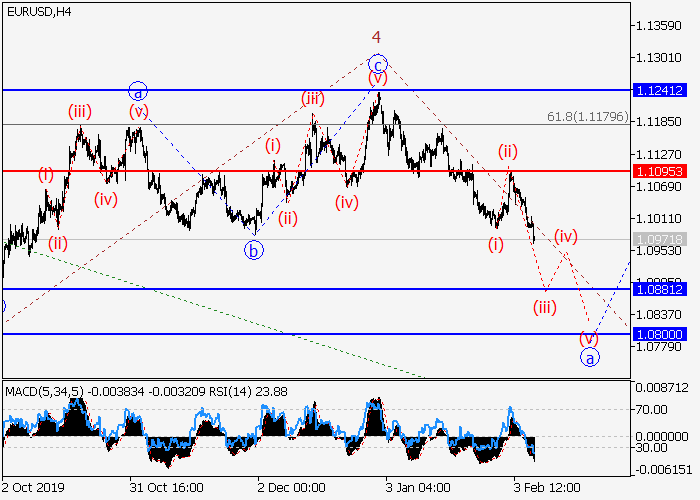Click the 1.12412 blue price tag
Screen dimensions: 700x500
[659, 90]
